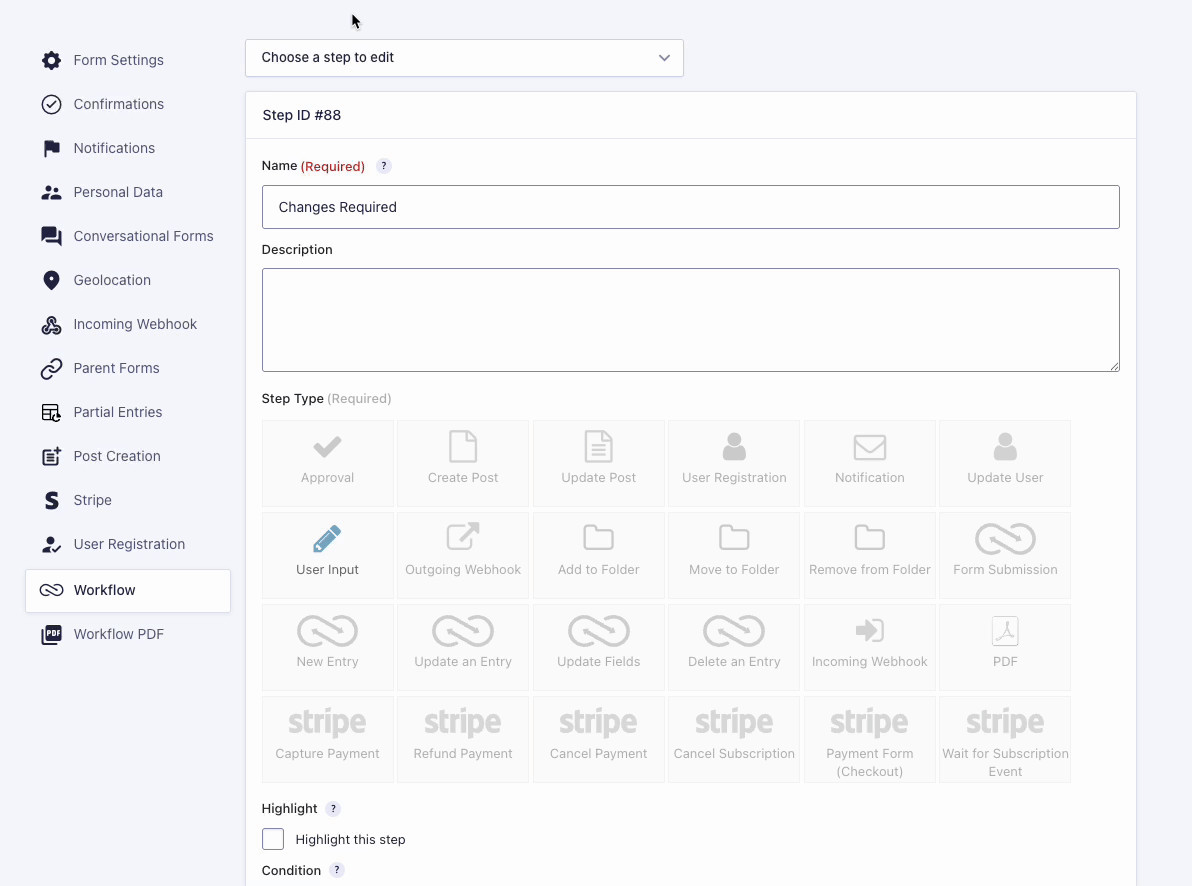Open the Choose a step to edit dropdown
Image resolution: width=1192 pixels, height=886 pixels.
click(464, 58)
